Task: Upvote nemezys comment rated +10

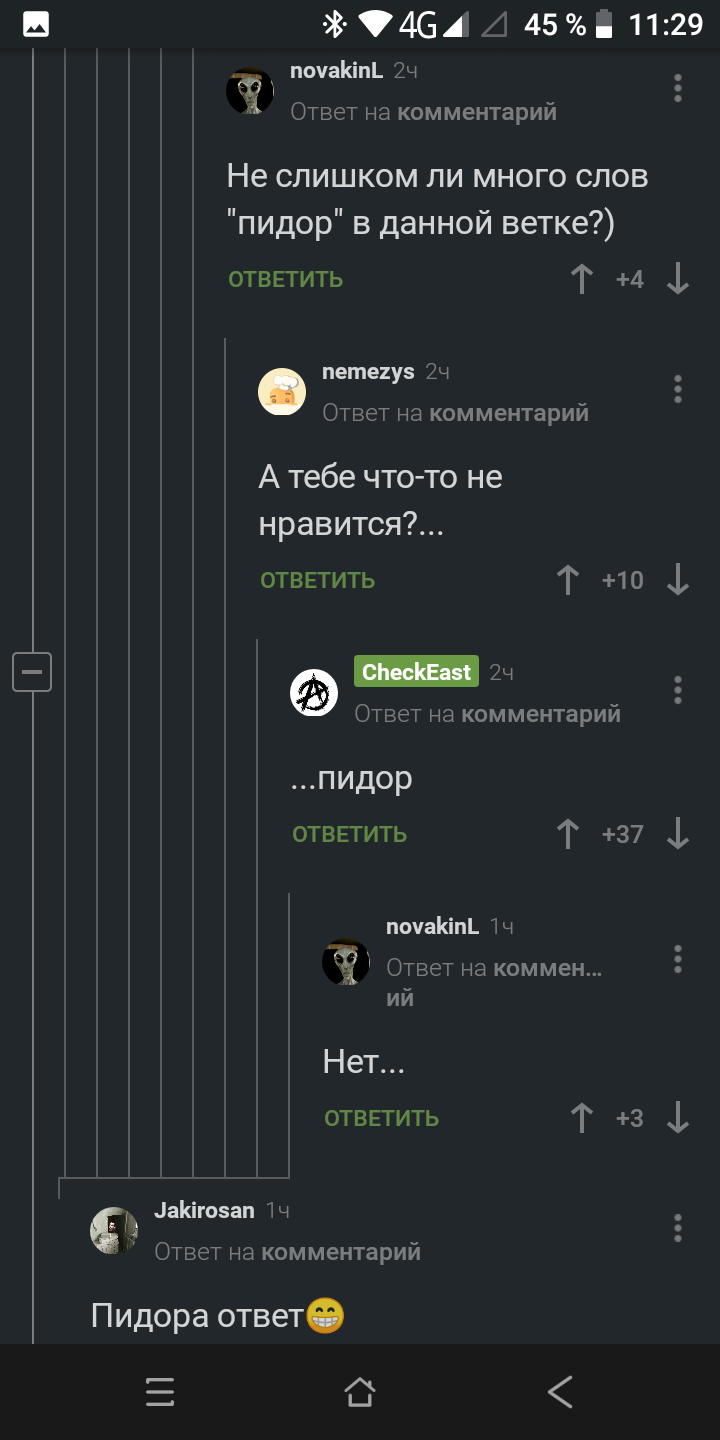Action: pos(568,580)
